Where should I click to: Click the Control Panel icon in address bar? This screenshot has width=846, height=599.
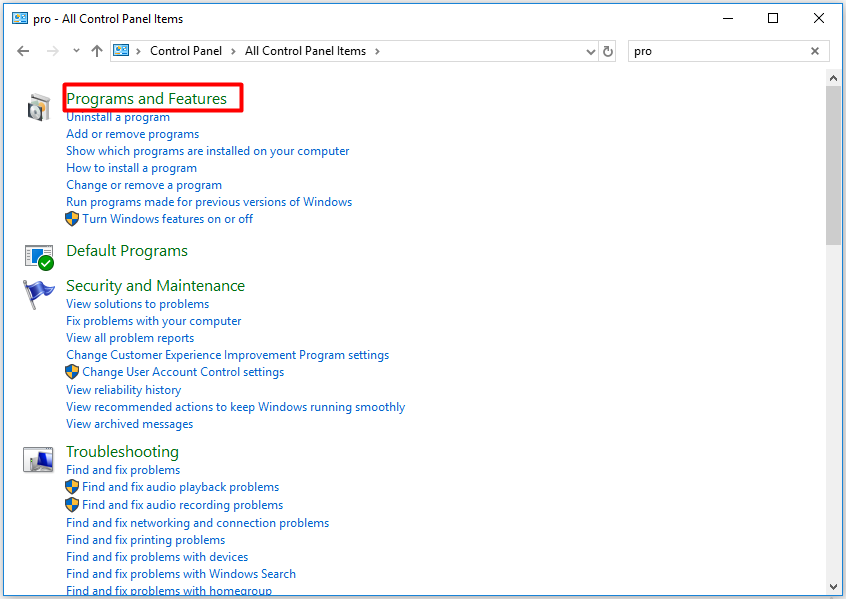coord(121,50)
